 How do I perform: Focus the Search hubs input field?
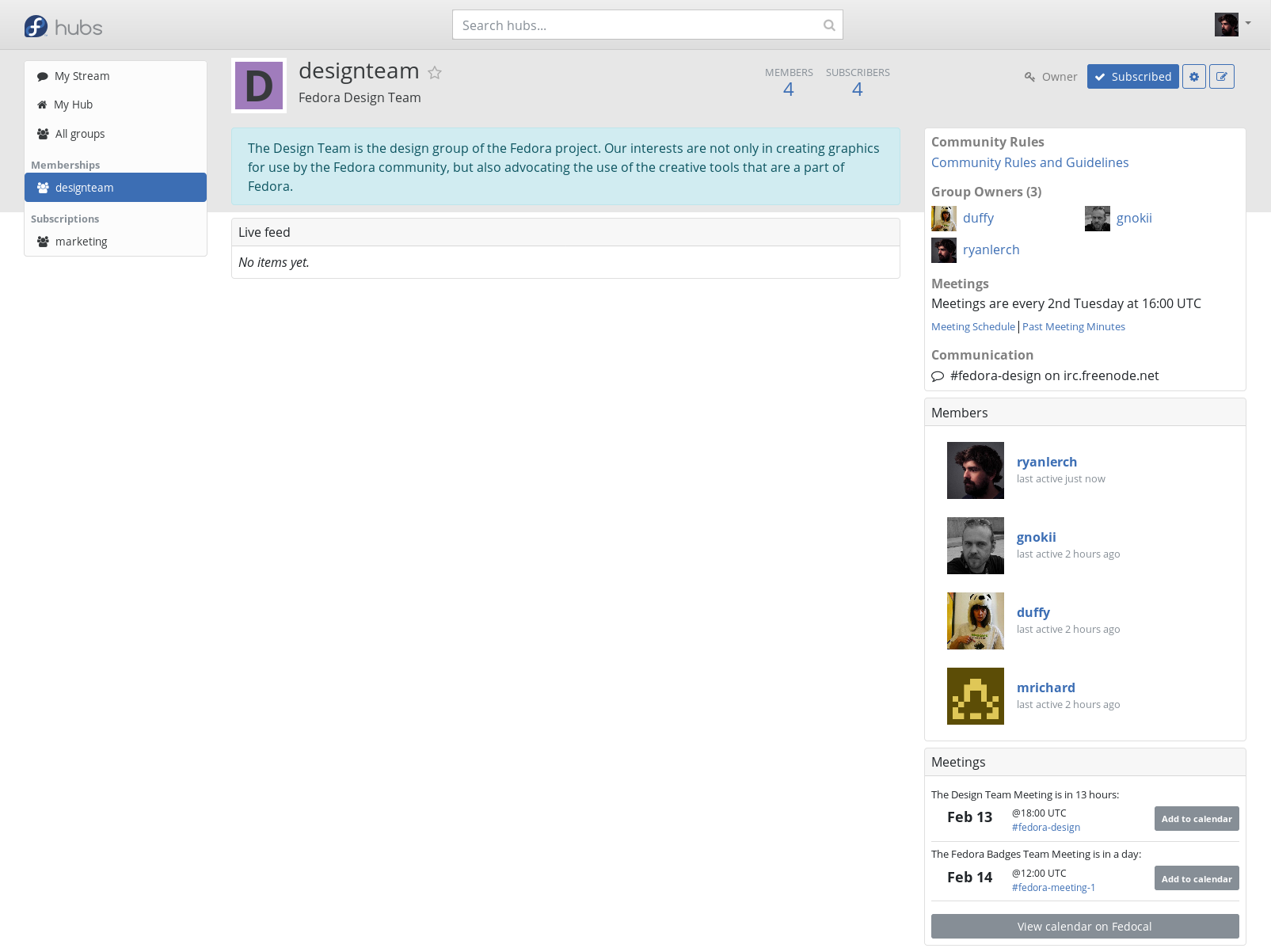[648, 25]
